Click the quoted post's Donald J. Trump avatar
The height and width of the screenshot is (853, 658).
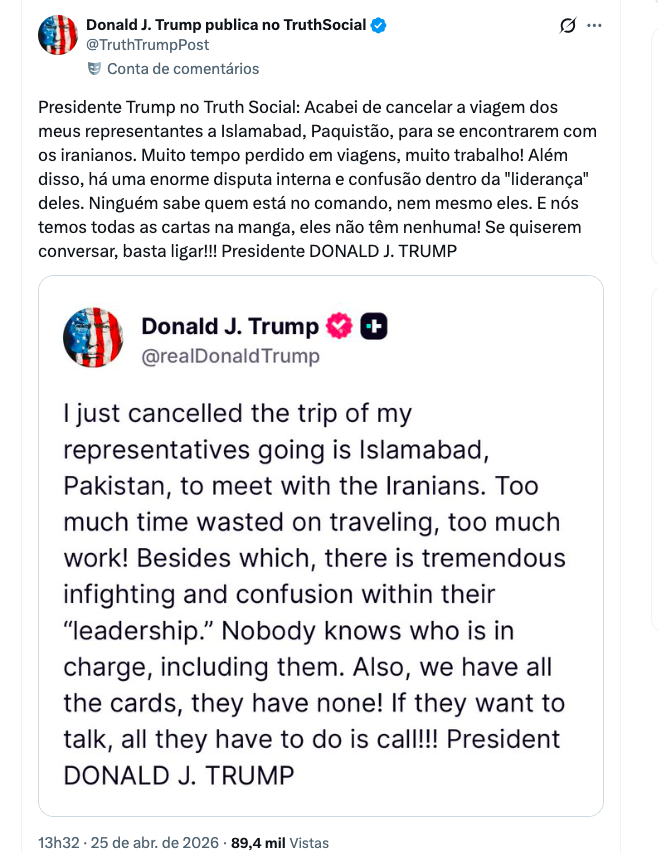(x=93, y=337)
